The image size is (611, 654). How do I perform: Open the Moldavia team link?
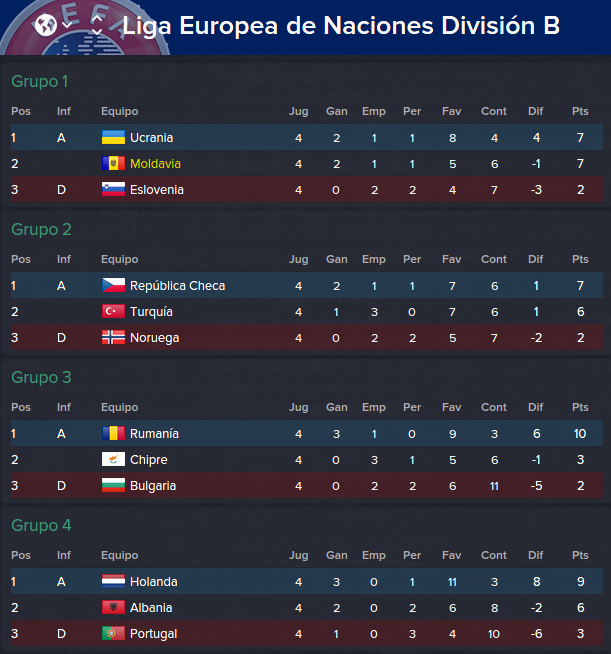(155, 164)
